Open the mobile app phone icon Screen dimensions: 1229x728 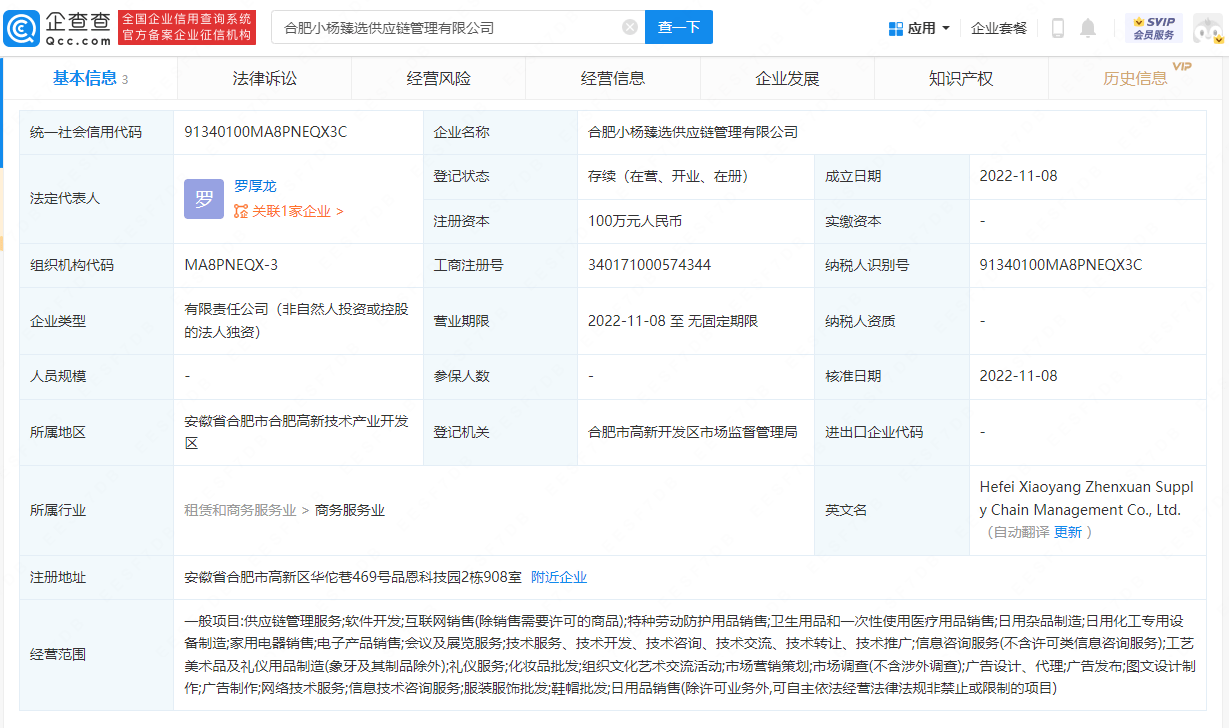click(x=1058, y=28)
